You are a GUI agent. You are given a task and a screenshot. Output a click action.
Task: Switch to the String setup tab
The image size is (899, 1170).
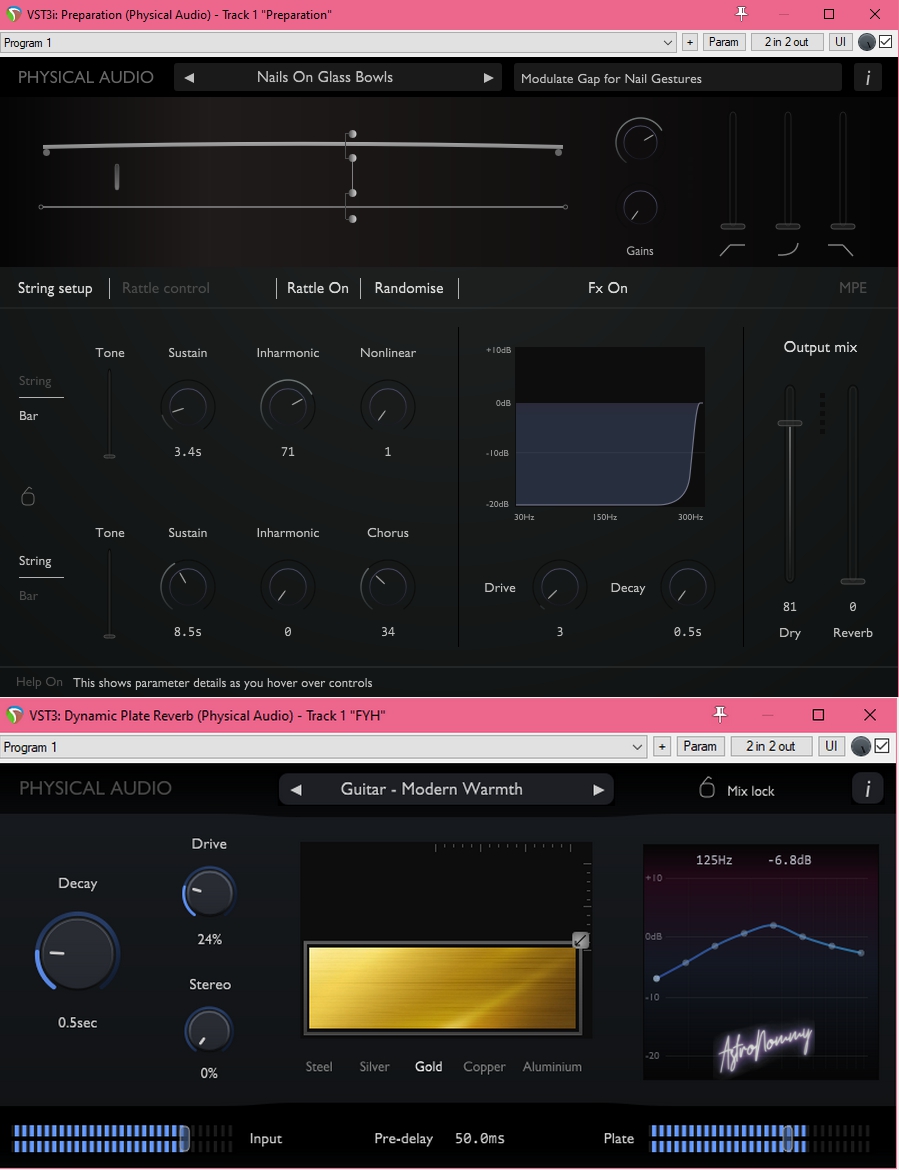click(55, 288)
